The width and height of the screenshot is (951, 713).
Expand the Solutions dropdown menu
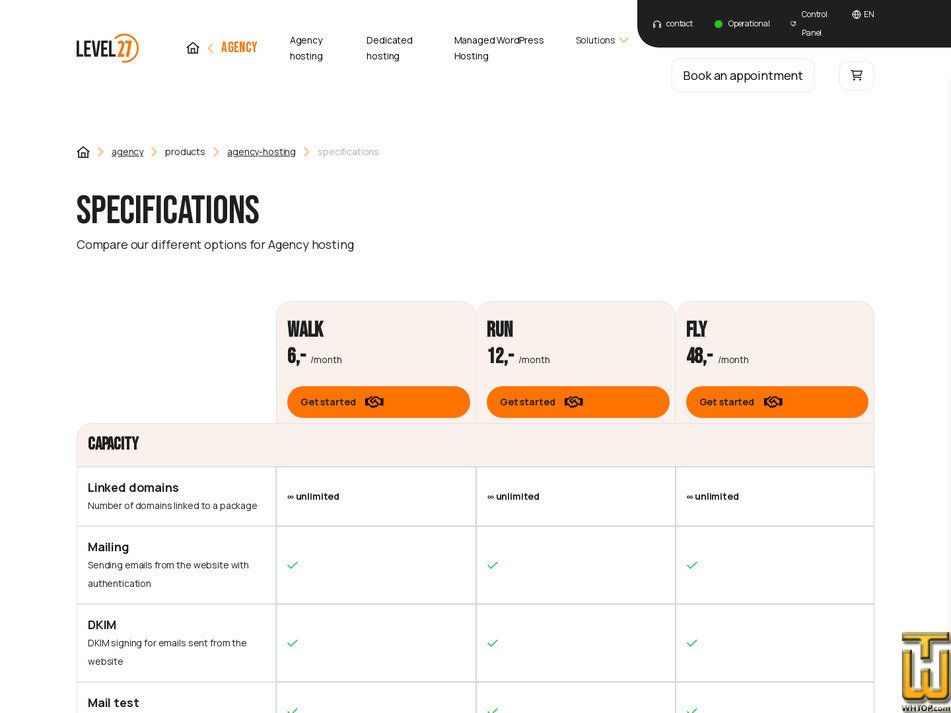click(602, 40)
